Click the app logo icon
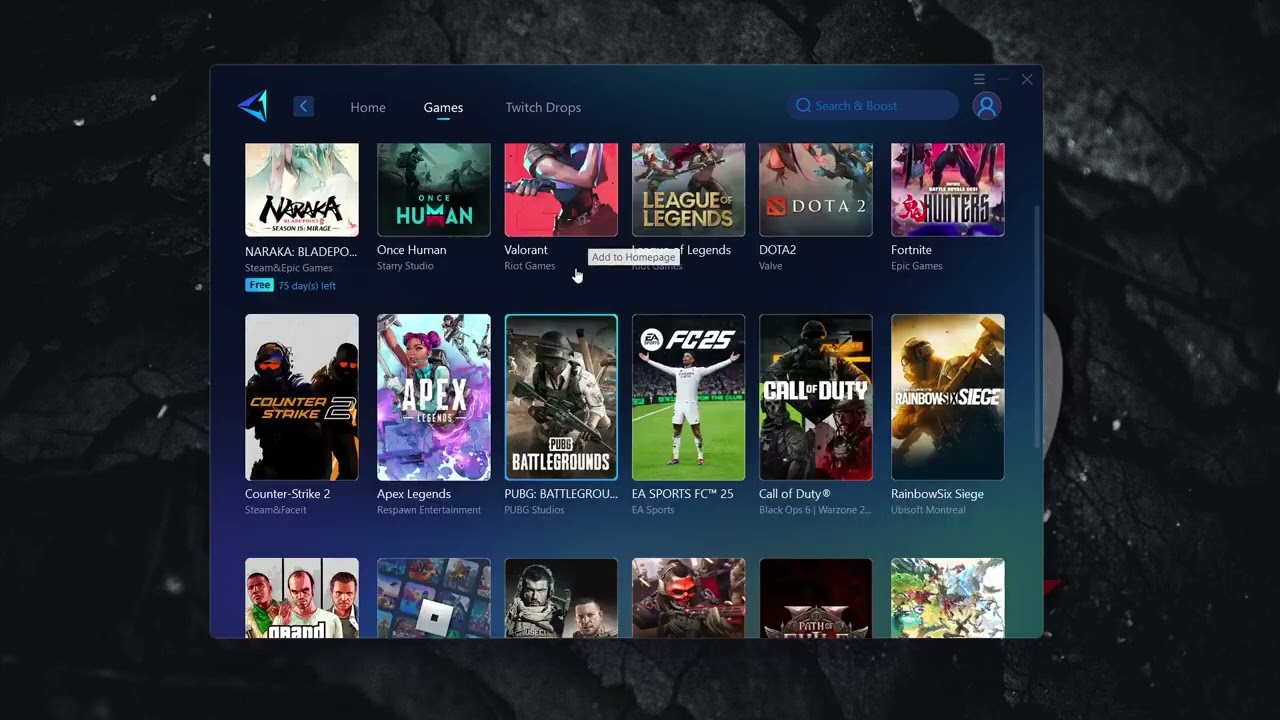The image size is (1280, 720). [254, 106]
